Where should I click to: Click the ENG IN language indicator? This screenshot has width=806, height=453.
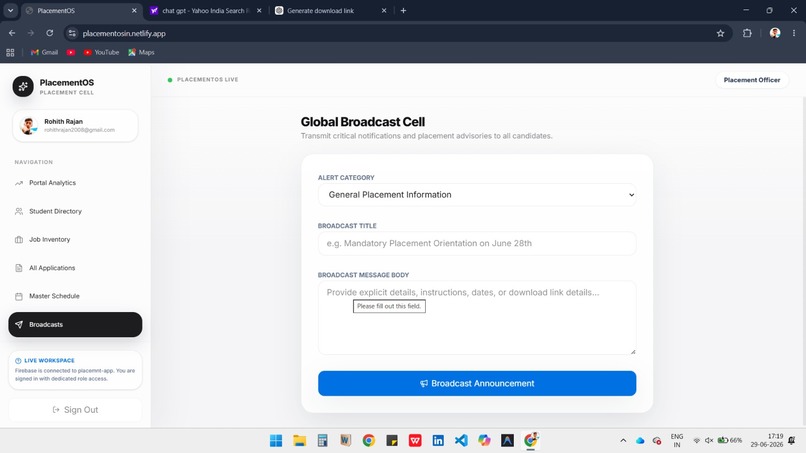point(677,440)
